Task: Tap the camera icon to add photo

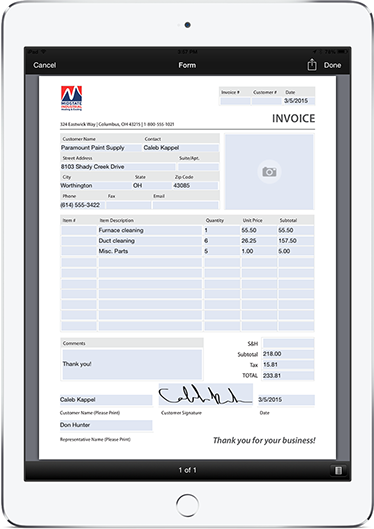Action: (x=269, y=172)
